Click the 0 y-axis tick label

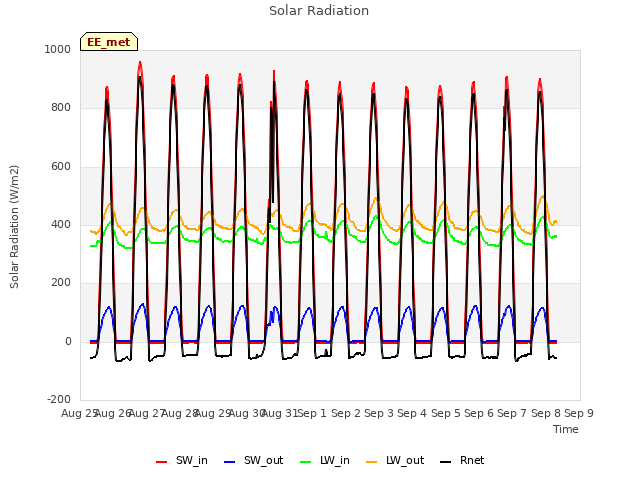pyautogui.click(x=68, y=342)
